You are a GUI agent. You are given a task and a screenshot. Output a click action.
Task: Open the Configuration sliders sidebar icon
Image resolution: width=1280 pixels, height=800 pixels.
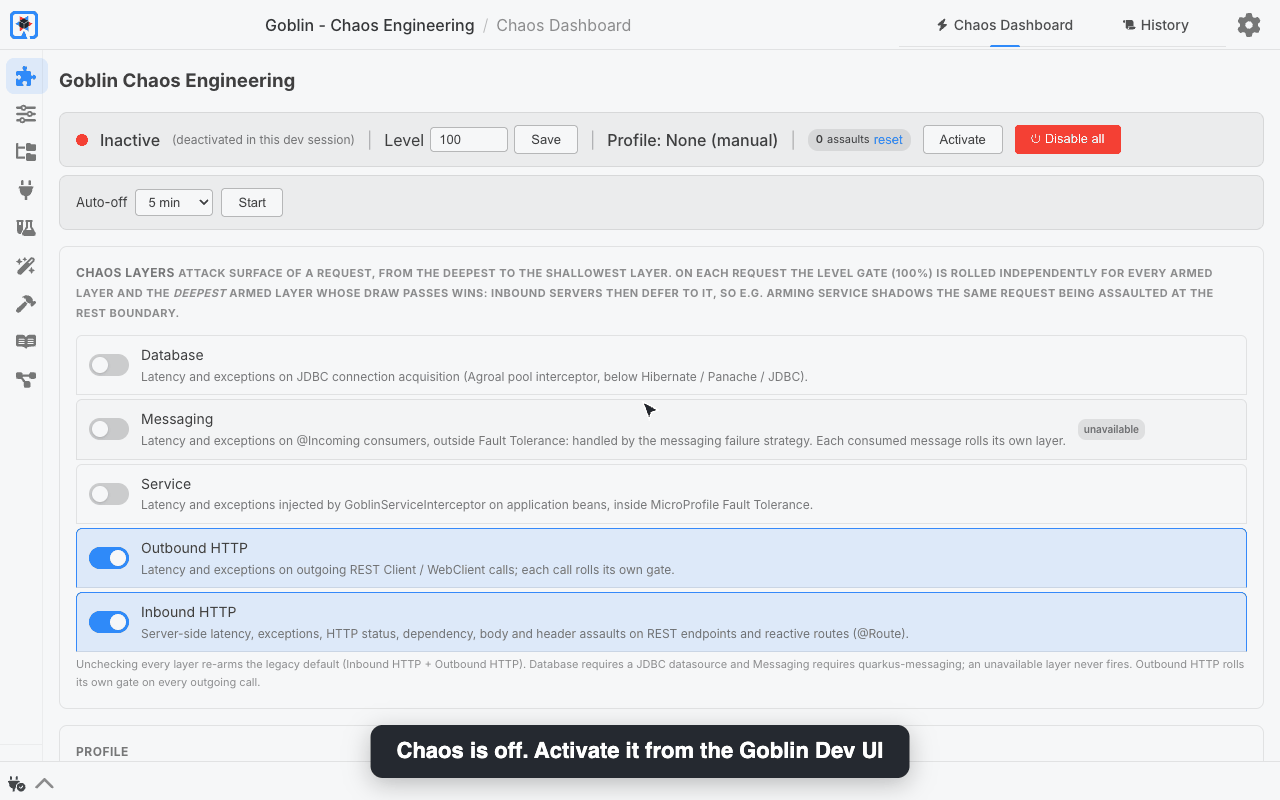pos(26,114)
